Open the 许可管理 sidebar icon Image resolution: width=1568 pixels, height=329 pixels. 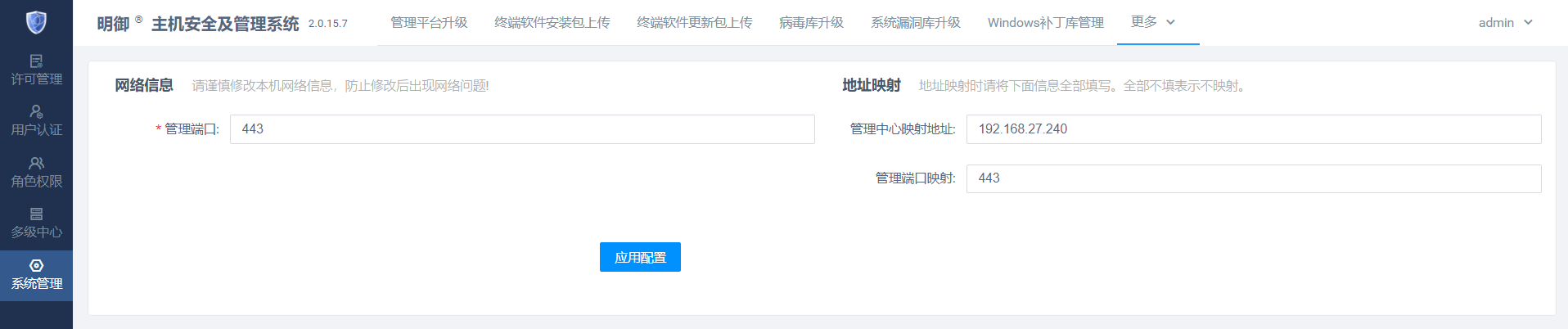[36, 61]
